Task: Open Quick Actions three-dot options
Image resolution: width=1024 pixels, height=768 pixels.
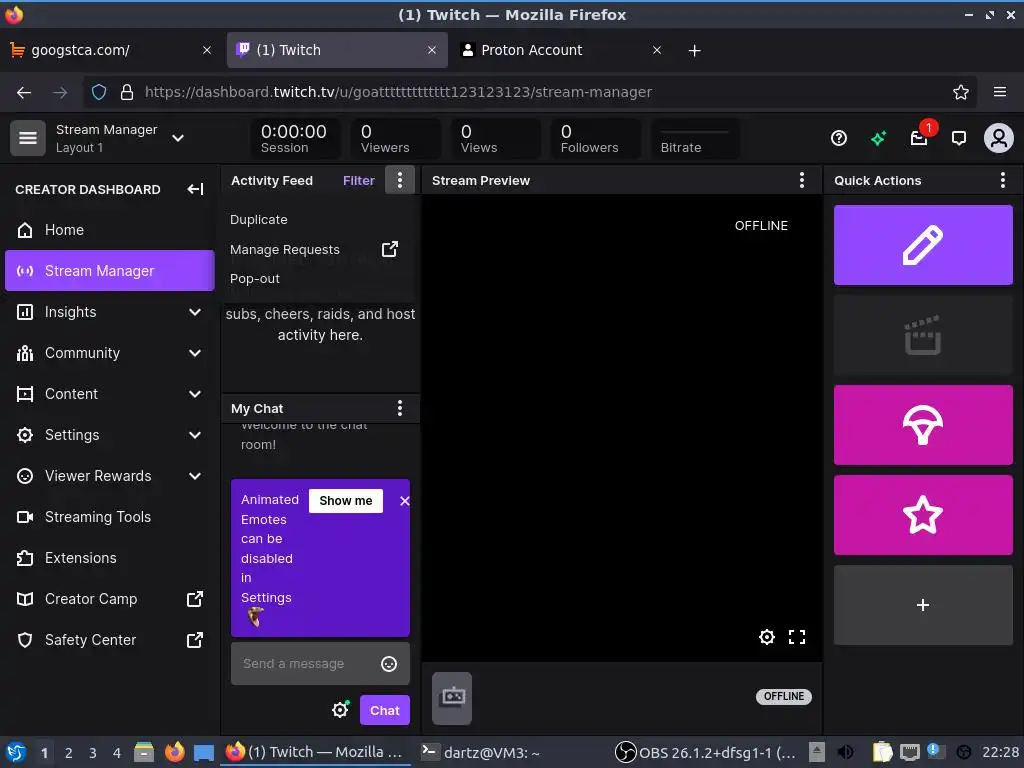Action: pos(1002,180)
